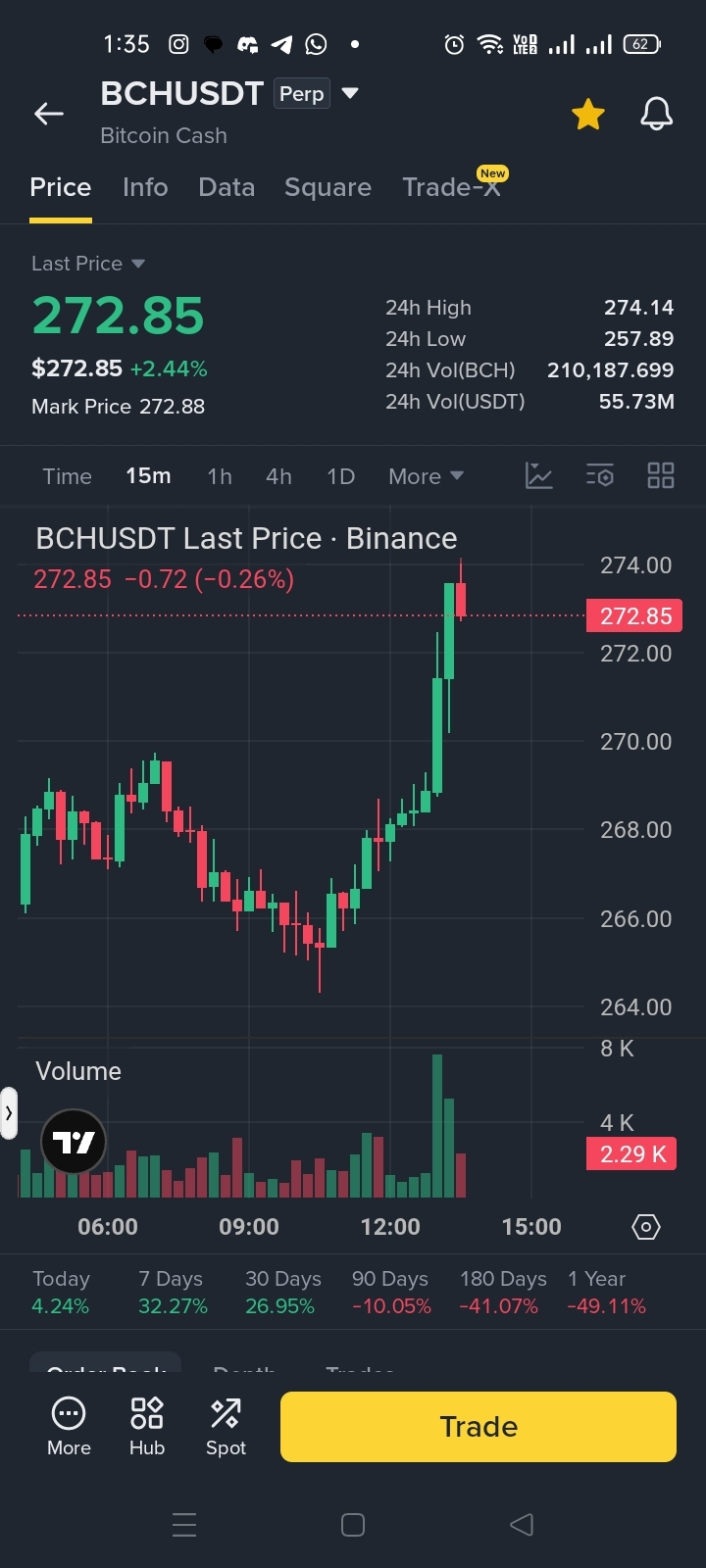Tap the TradingView logo icon

tap(74, 1142)
